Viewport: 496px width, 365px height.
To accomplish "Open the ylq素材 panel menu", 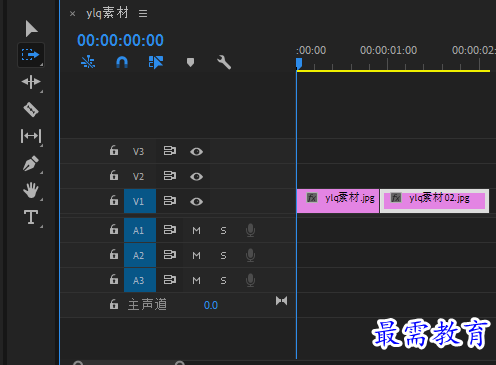I will 143,14.
